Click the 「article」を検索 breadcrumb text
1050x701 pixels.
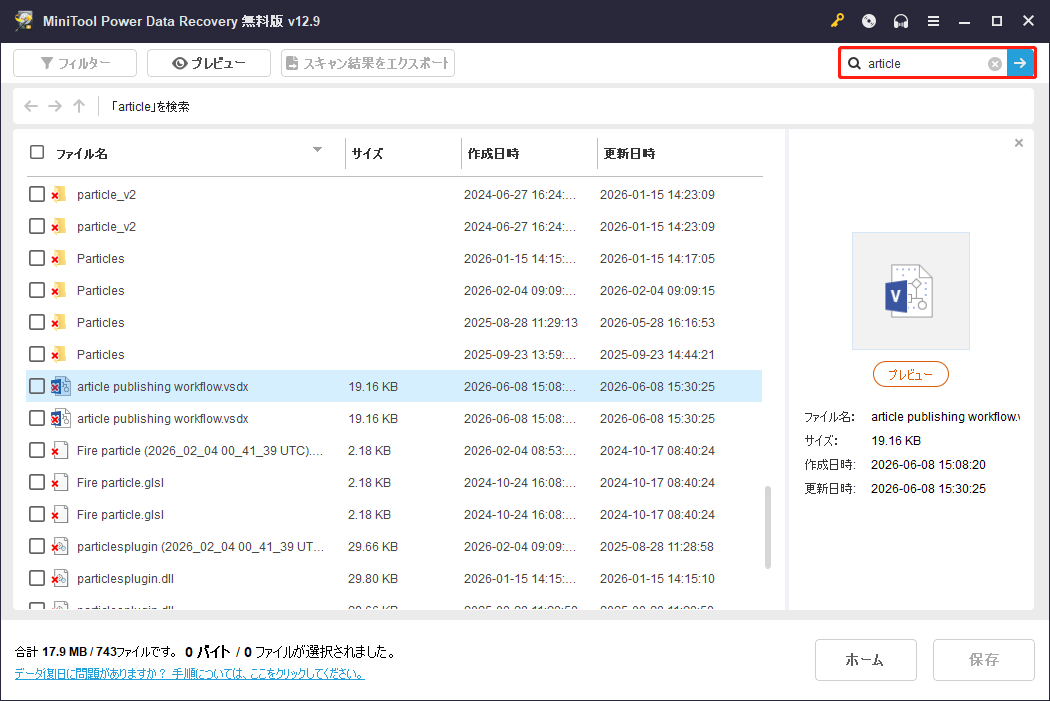coord(150,106)
